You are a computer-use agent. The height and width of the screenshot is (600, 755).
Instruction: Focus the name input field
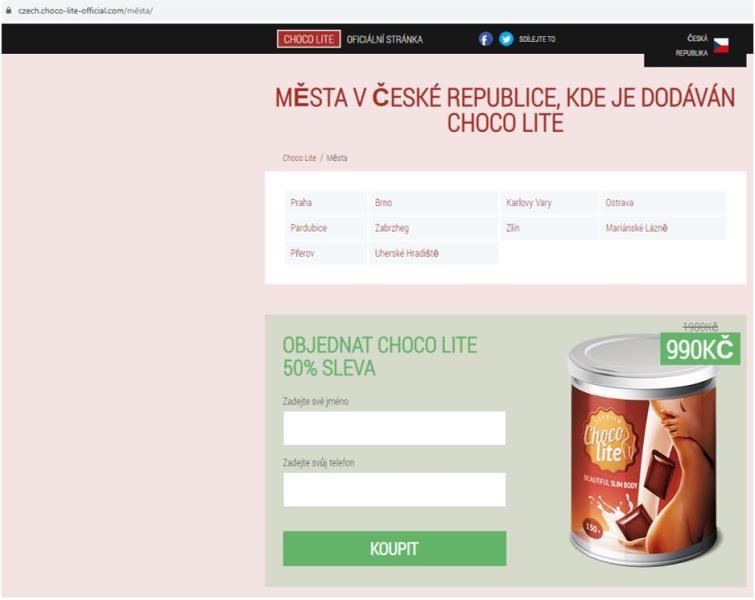(394, 428)
